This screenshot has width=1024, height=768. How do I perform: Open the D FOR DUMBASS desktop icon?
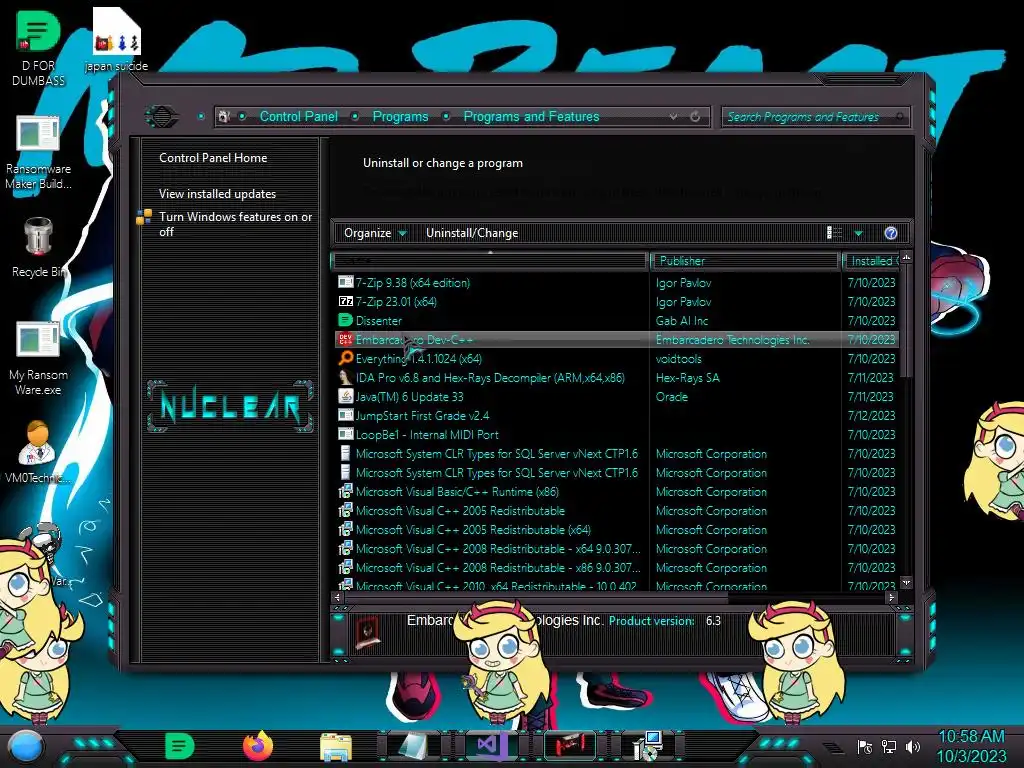(38, 47)
